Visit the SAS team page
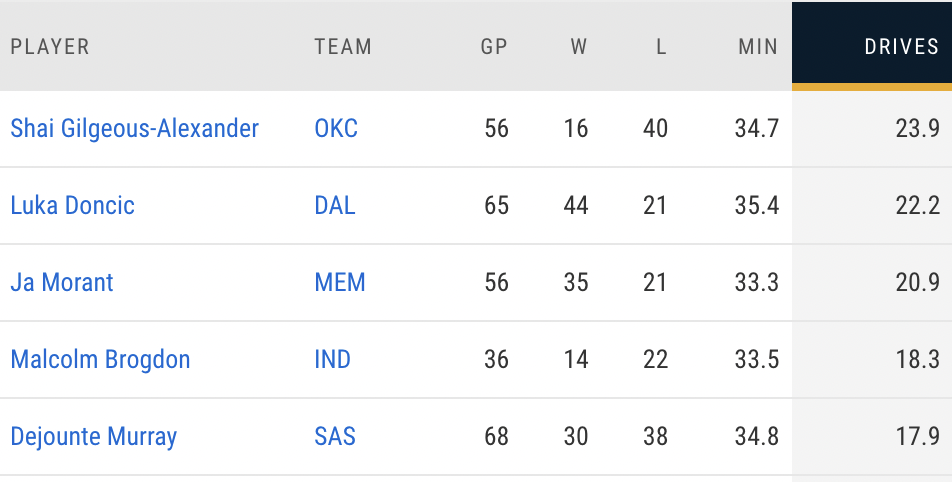952x482 pixels. 335,437
